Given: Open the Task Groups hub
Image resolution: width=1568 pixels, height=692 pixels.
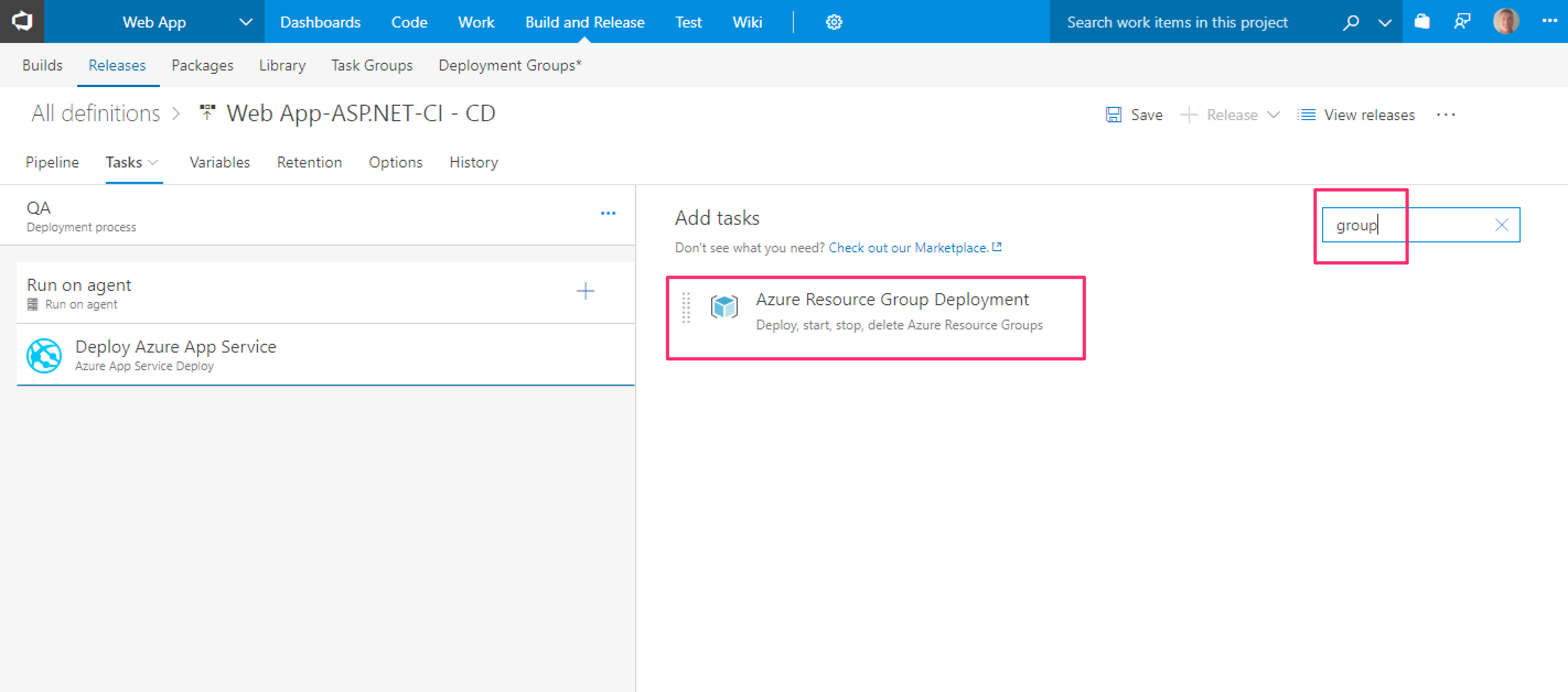Looking at the screenshot, I should [371, 65].
